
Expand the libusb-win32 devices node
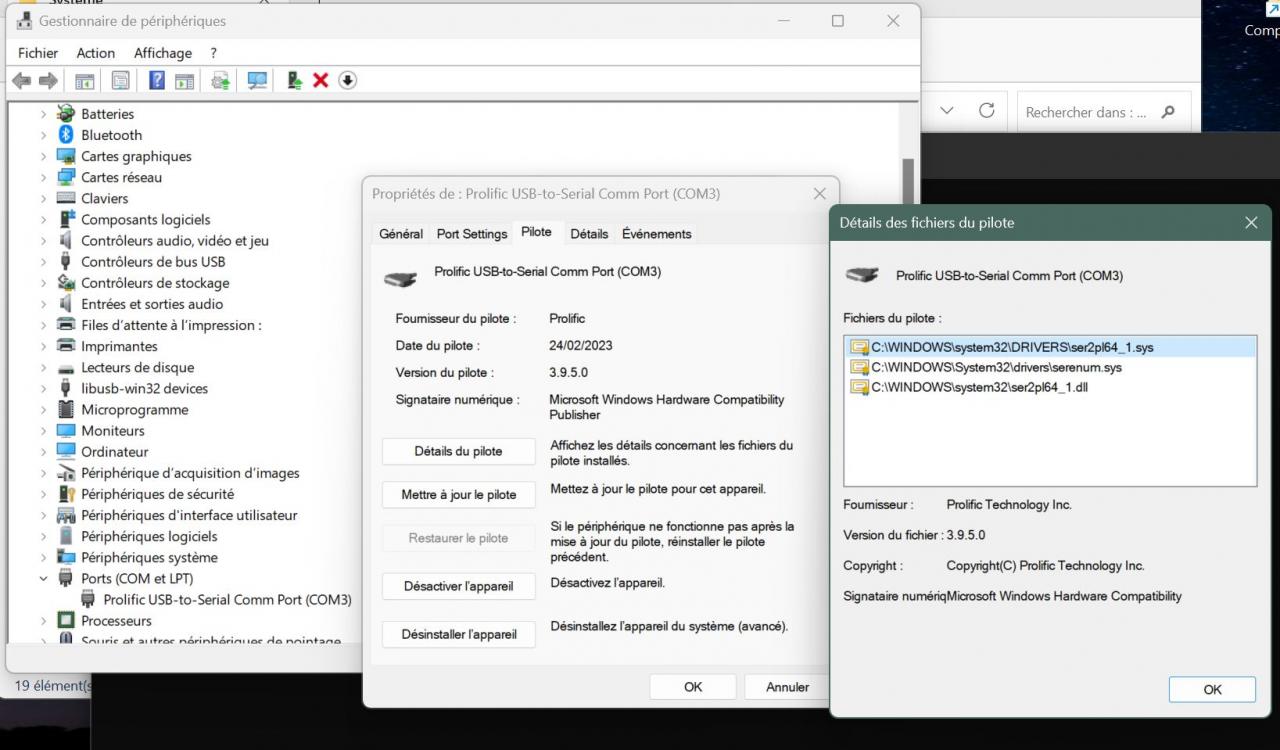(x=43, y=388)
